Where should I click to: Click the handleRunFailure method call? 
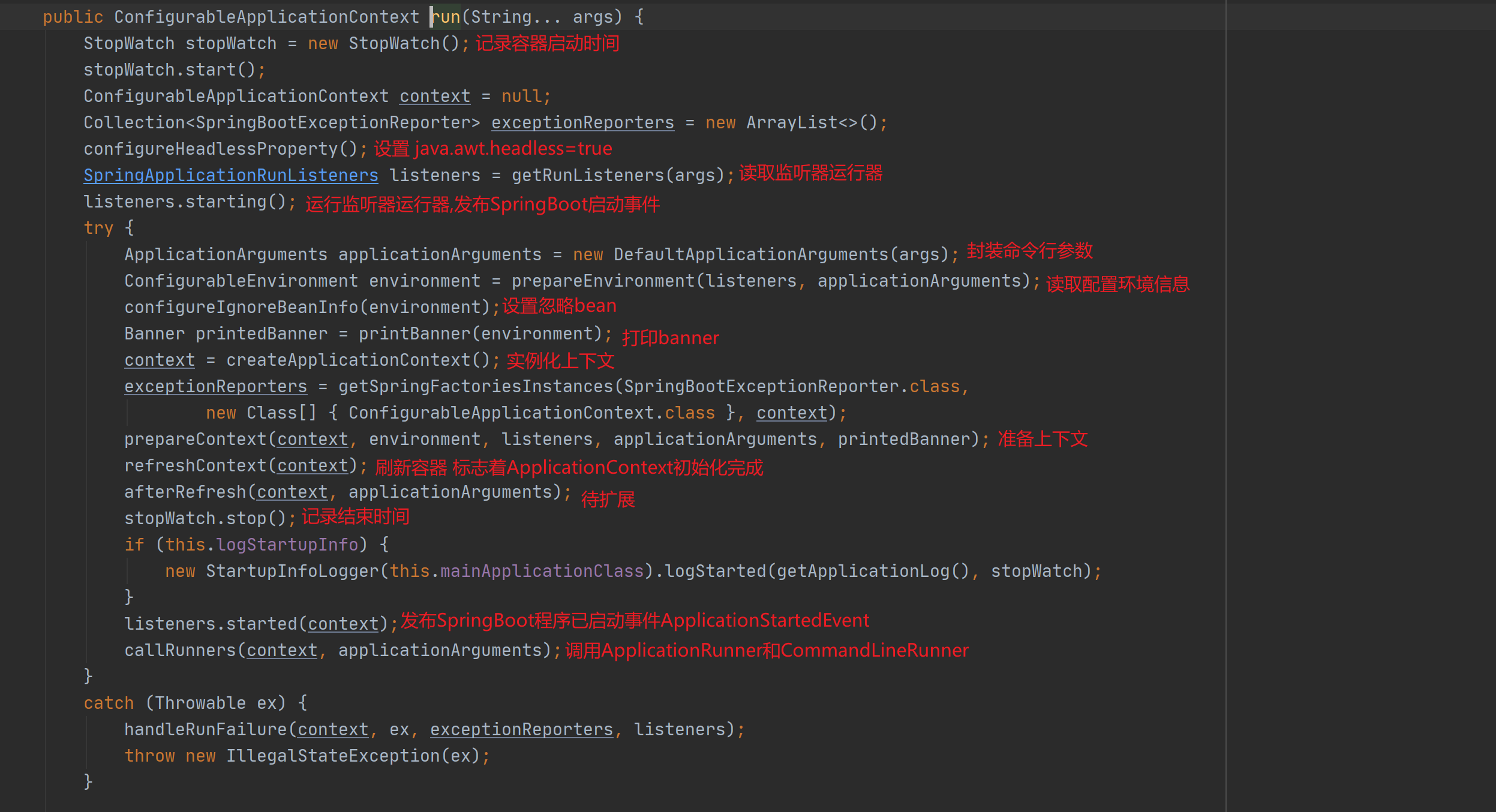click(205, 729)
